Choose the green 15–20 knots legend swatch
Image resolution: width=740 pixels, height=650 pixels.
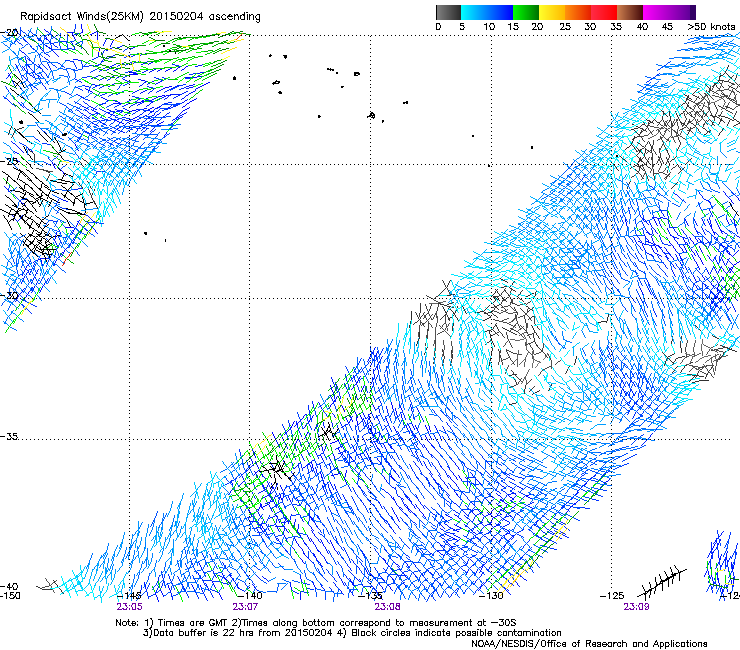tap(526, 12)
